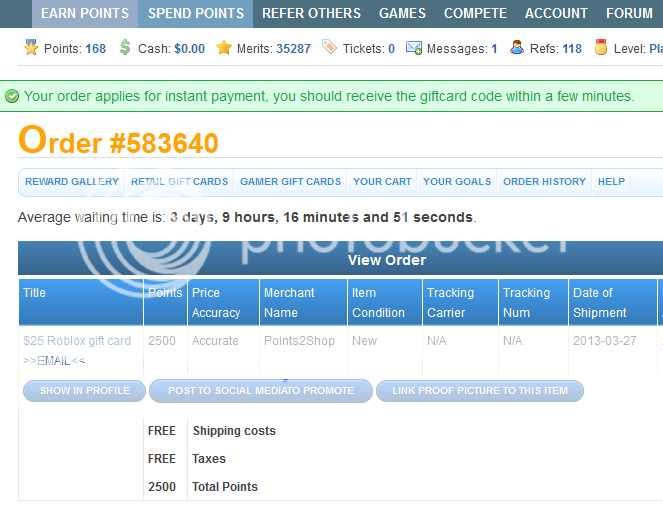Open the Spend Points menu
The height and width of the screenshot is (508, 663).
tap(196, 14)
